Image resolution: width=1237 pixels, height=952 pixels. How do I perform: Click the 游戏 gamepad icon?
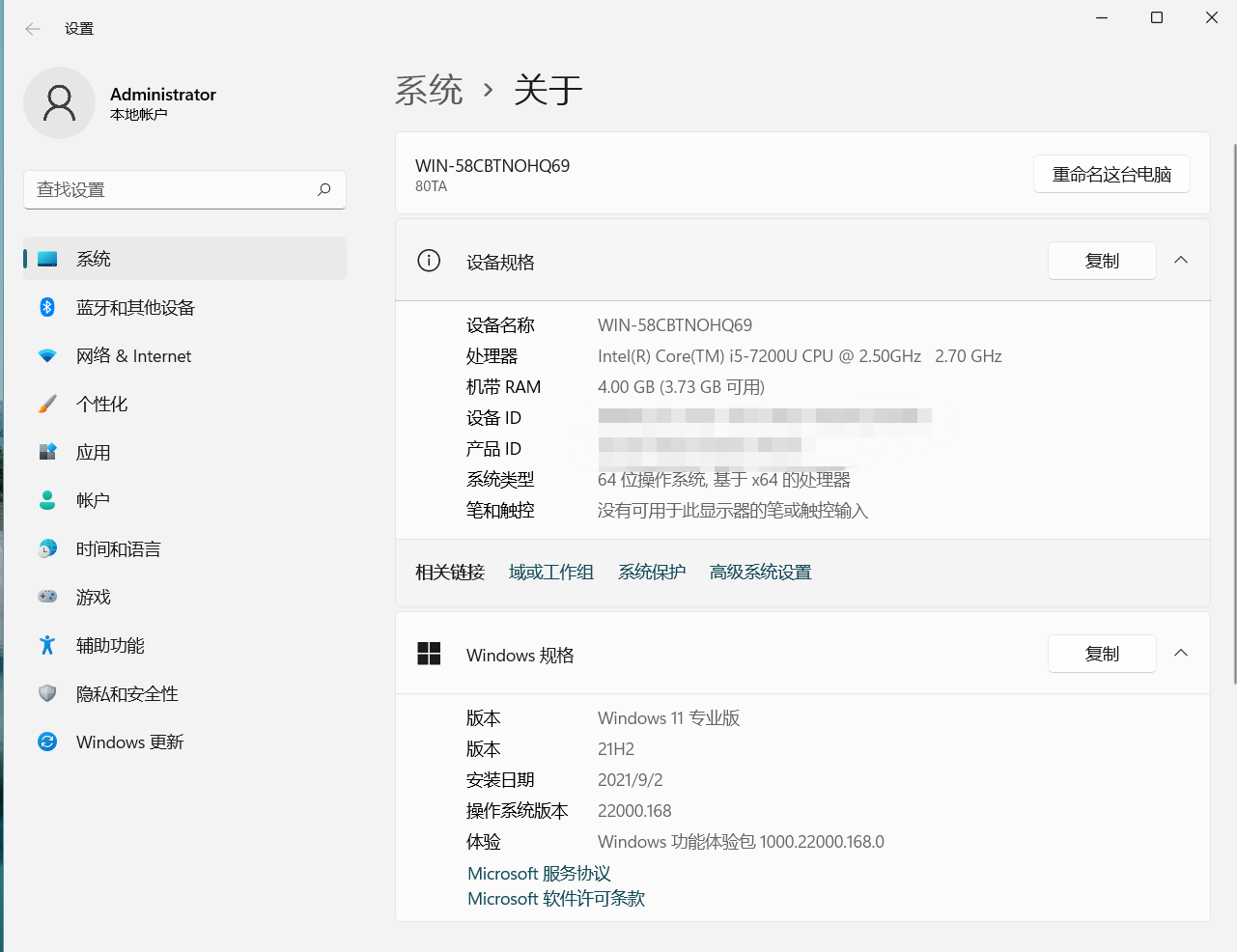(47, 597)
